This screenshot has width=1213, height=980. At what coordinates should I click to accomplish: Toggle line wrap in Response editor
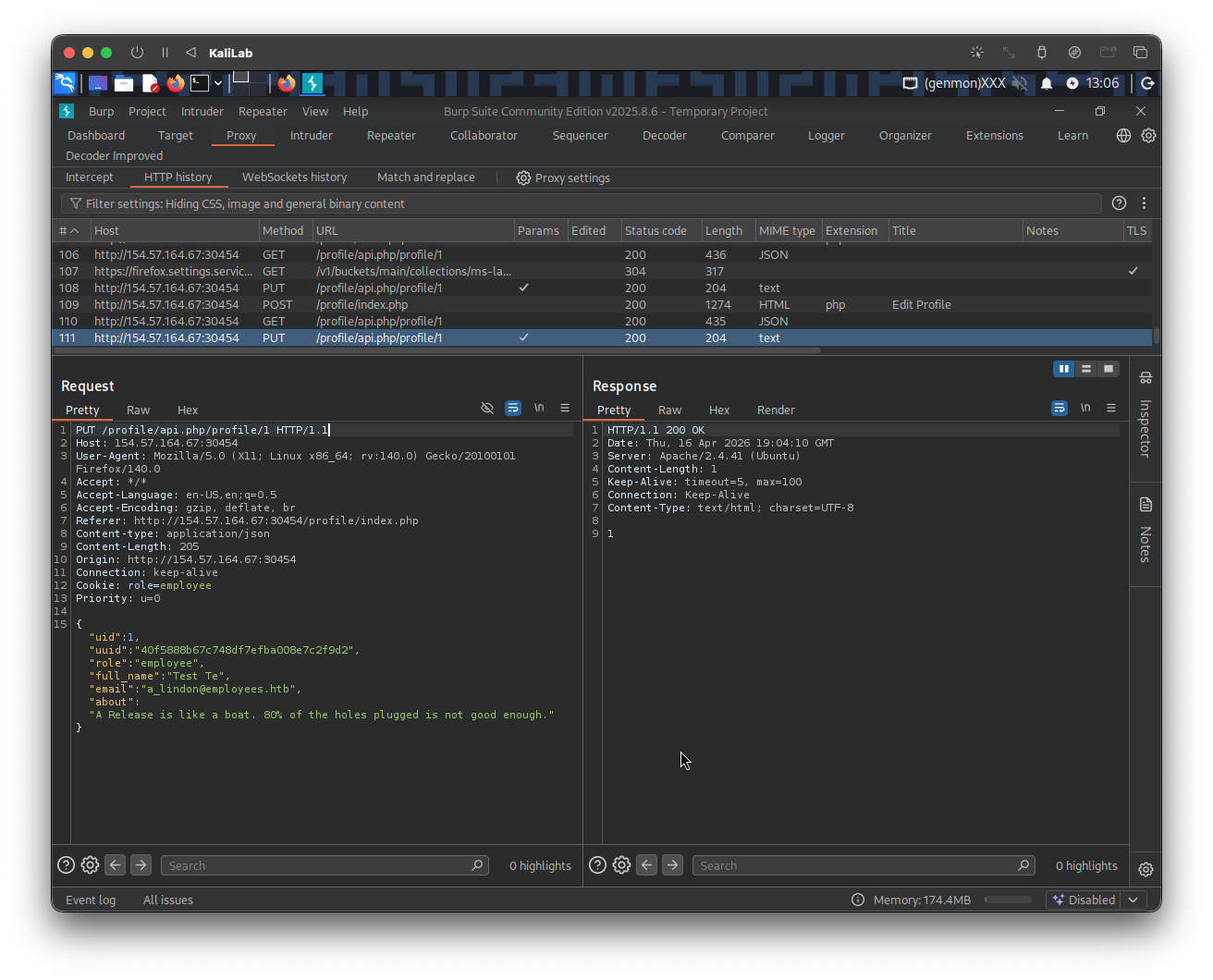coord(1060,408)
